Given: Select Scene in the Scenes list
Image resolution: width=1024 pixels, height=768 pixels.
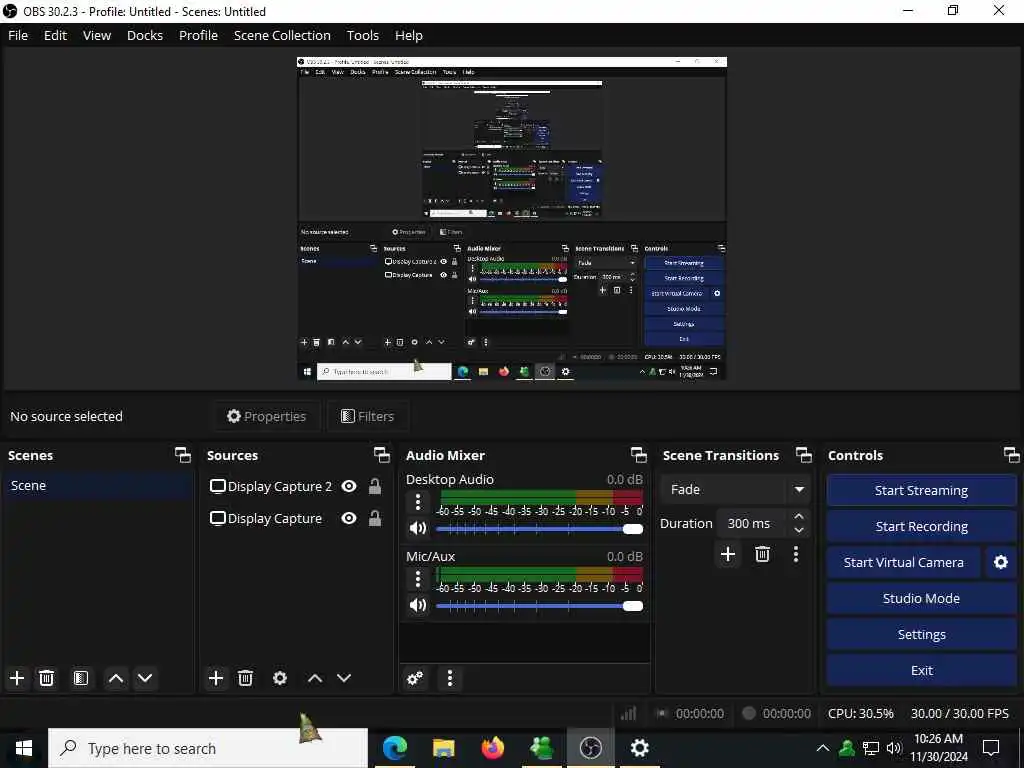Looking at the screenshot, I should pos(98,485).
